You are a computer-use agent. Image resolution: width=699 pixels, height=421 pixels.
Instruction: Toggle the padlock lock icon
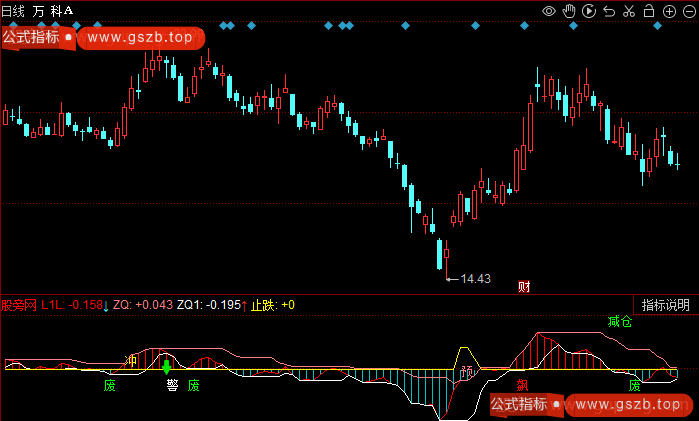coord(648,11)
